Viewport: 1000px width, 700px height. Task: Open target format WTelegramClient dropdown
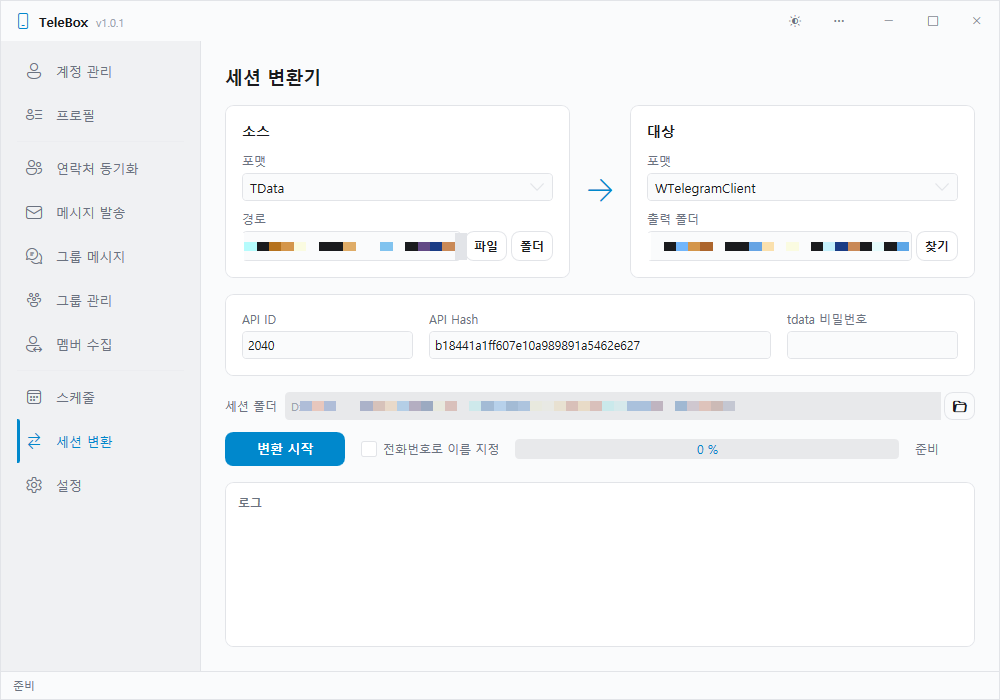[802, 187]
